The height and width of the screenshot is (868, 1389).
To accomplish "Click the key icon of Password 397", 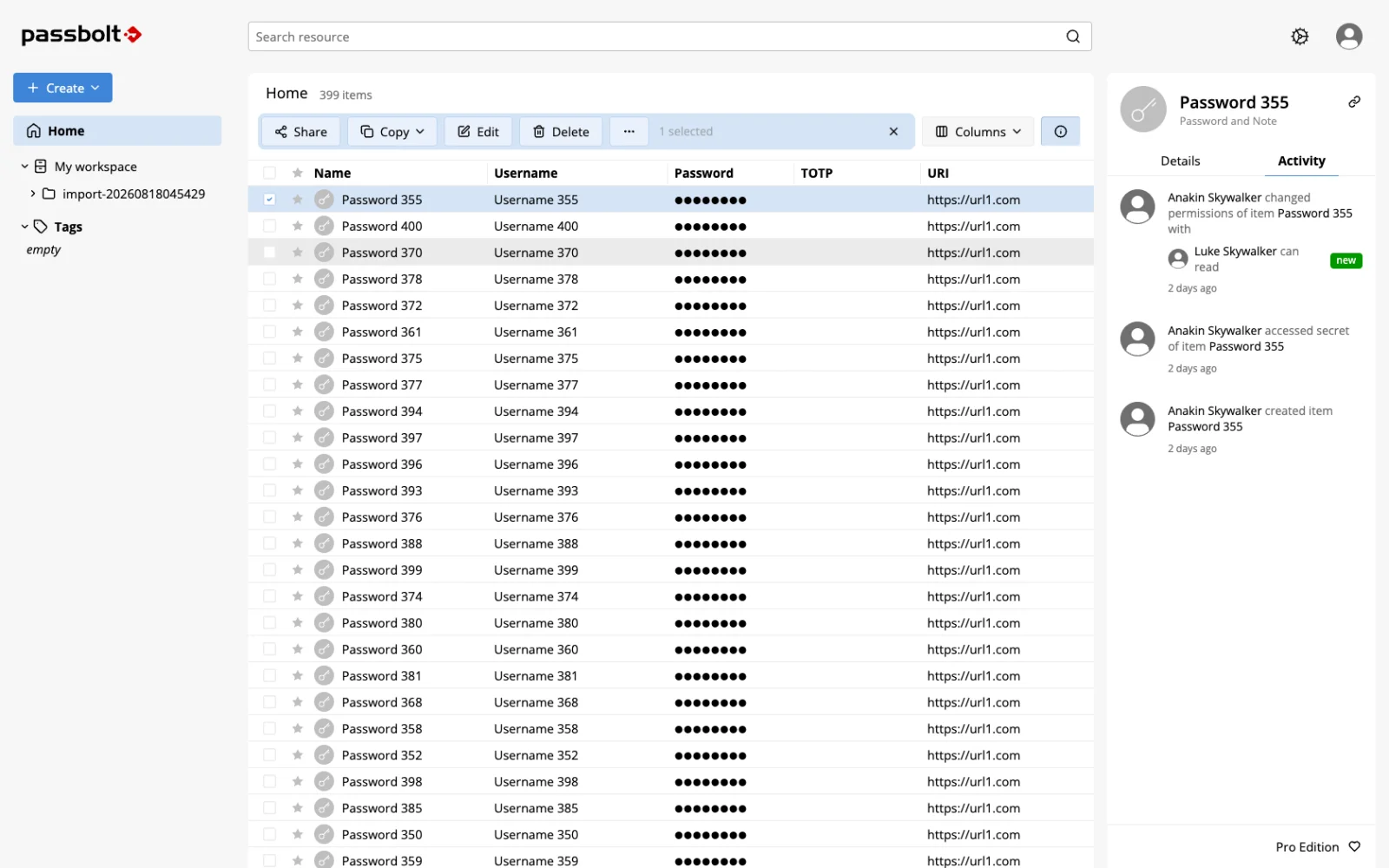I will (324, 437).
